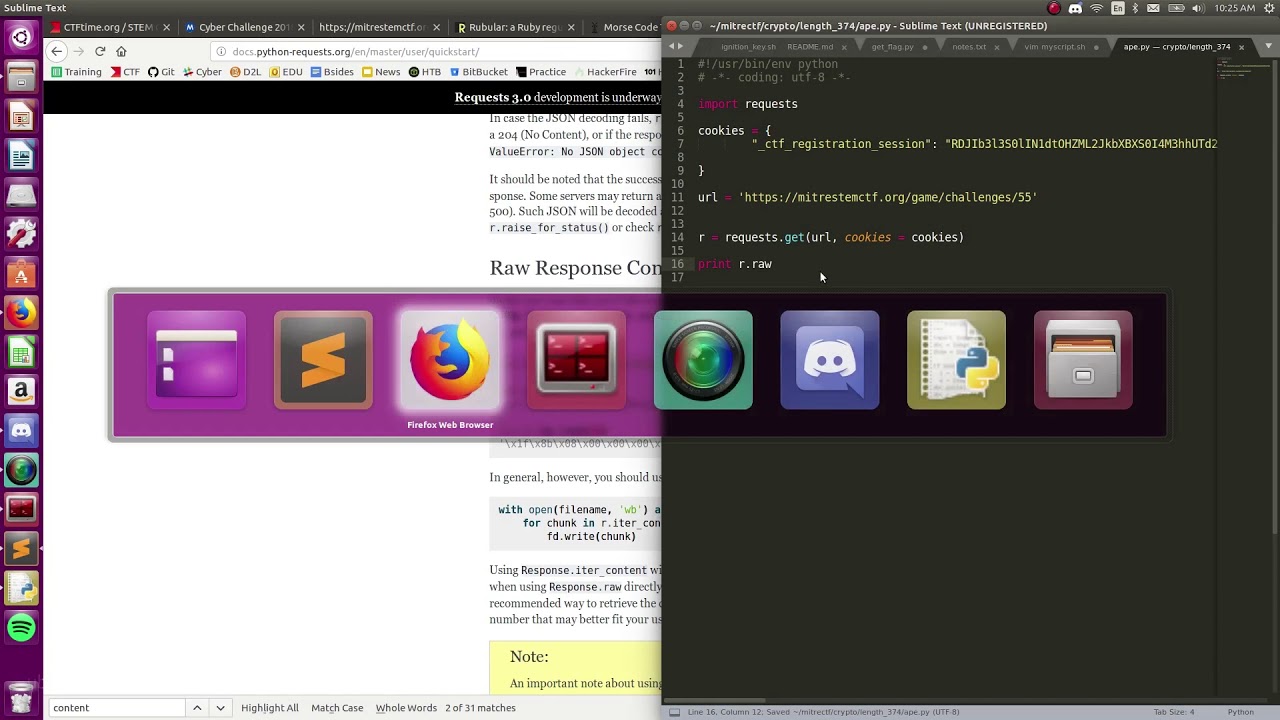1280x720 pixels.
Task: Select the Files drawer app in the app switcher
Action: tap(1083, 360)
